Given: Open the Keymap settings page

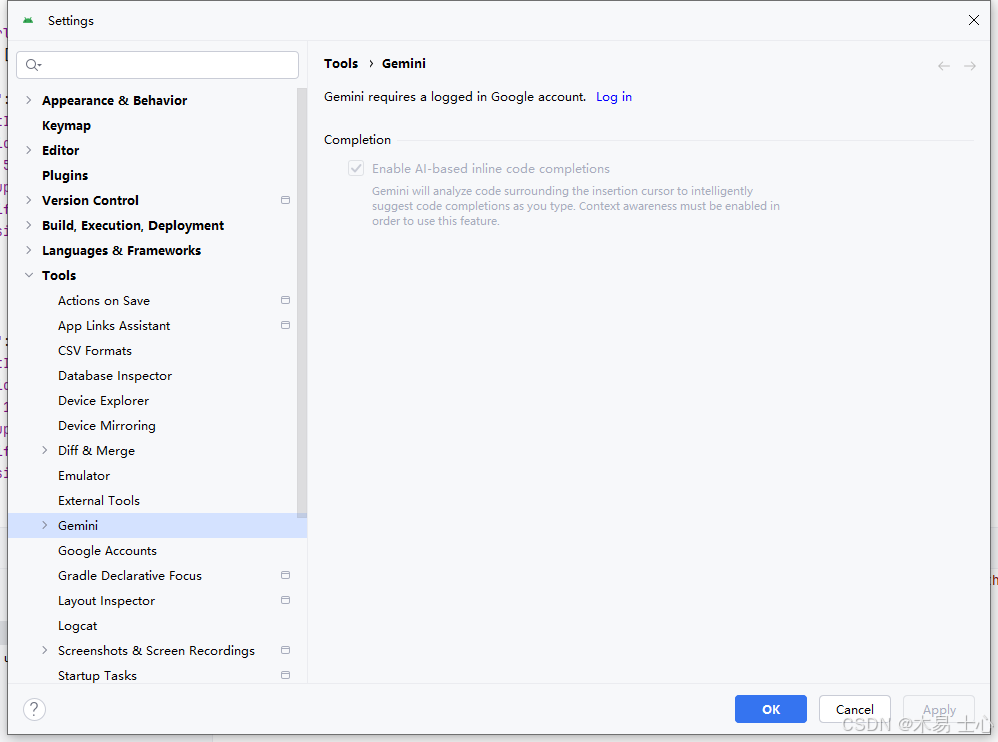Looking at the screenshot, I should coord(66,125).
